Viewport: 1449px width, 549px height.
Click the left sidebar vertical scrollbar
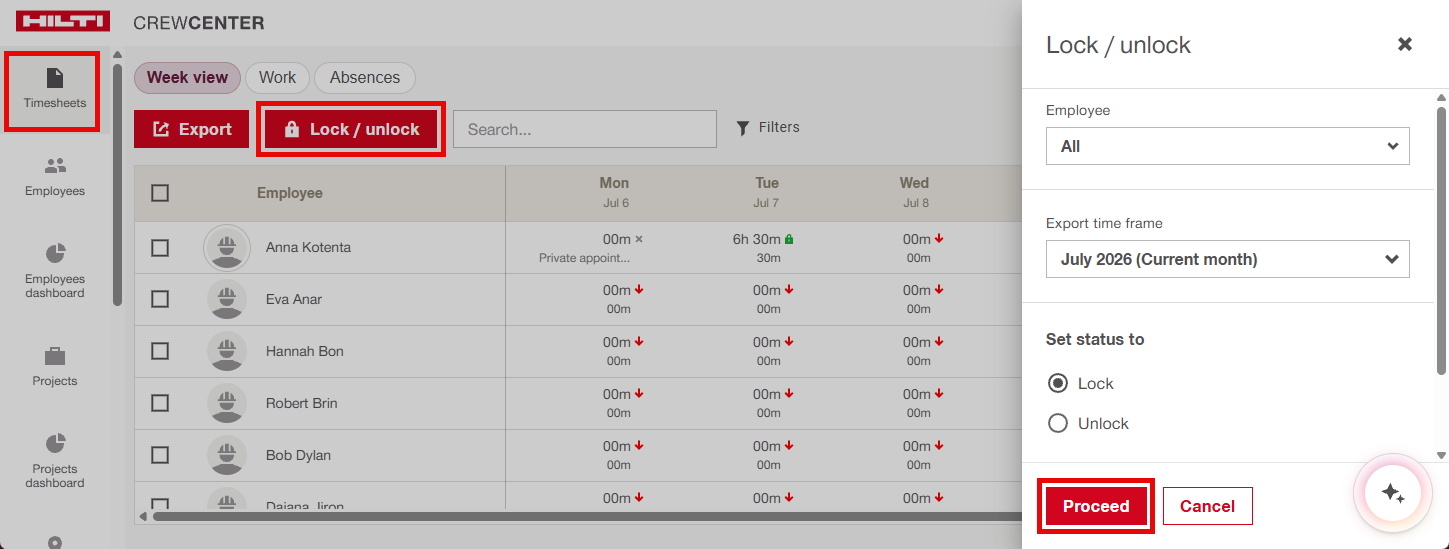[118, 185]
